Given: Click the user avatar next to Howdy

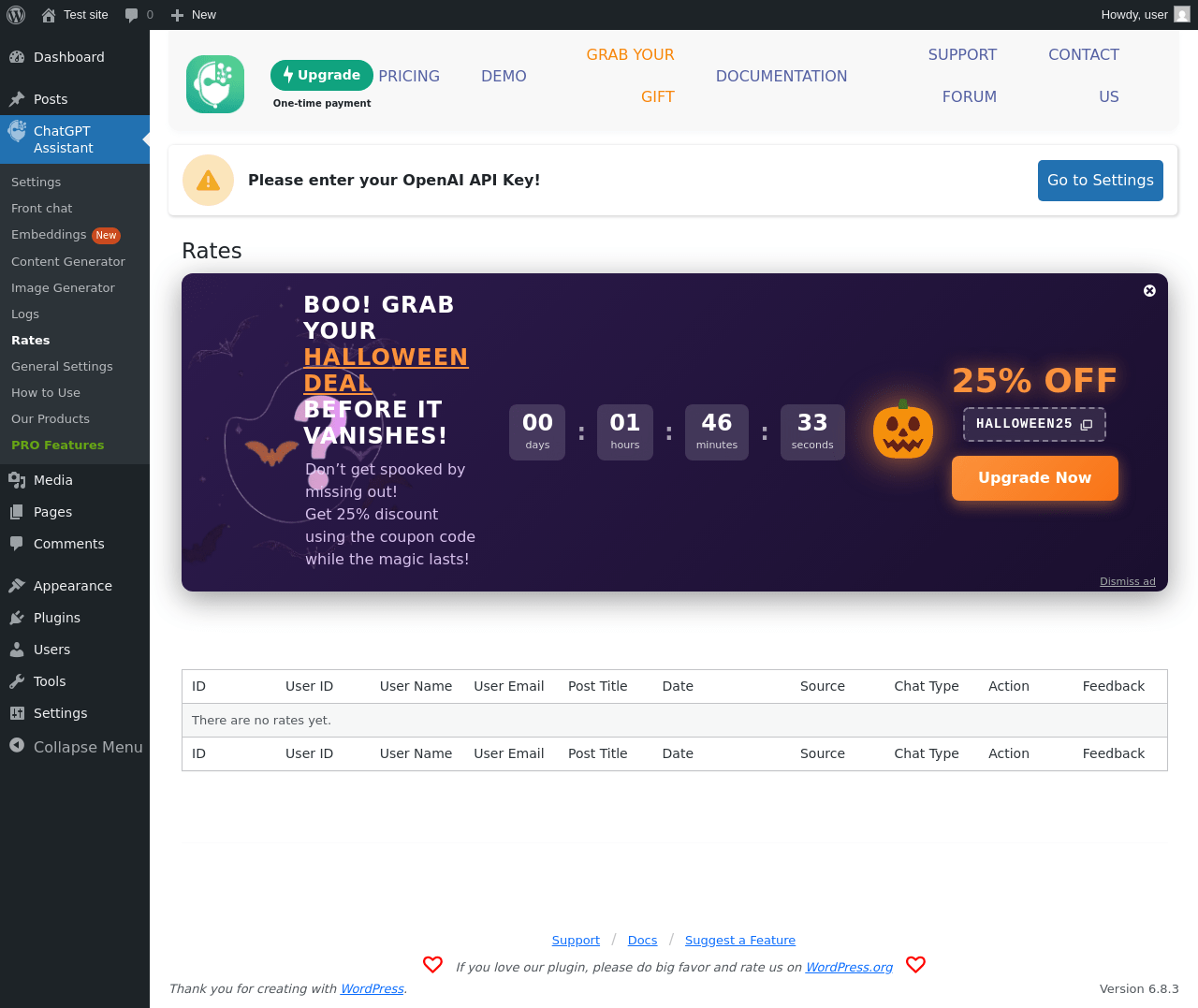Looking at the screenshot, I should pos(1182,15).
